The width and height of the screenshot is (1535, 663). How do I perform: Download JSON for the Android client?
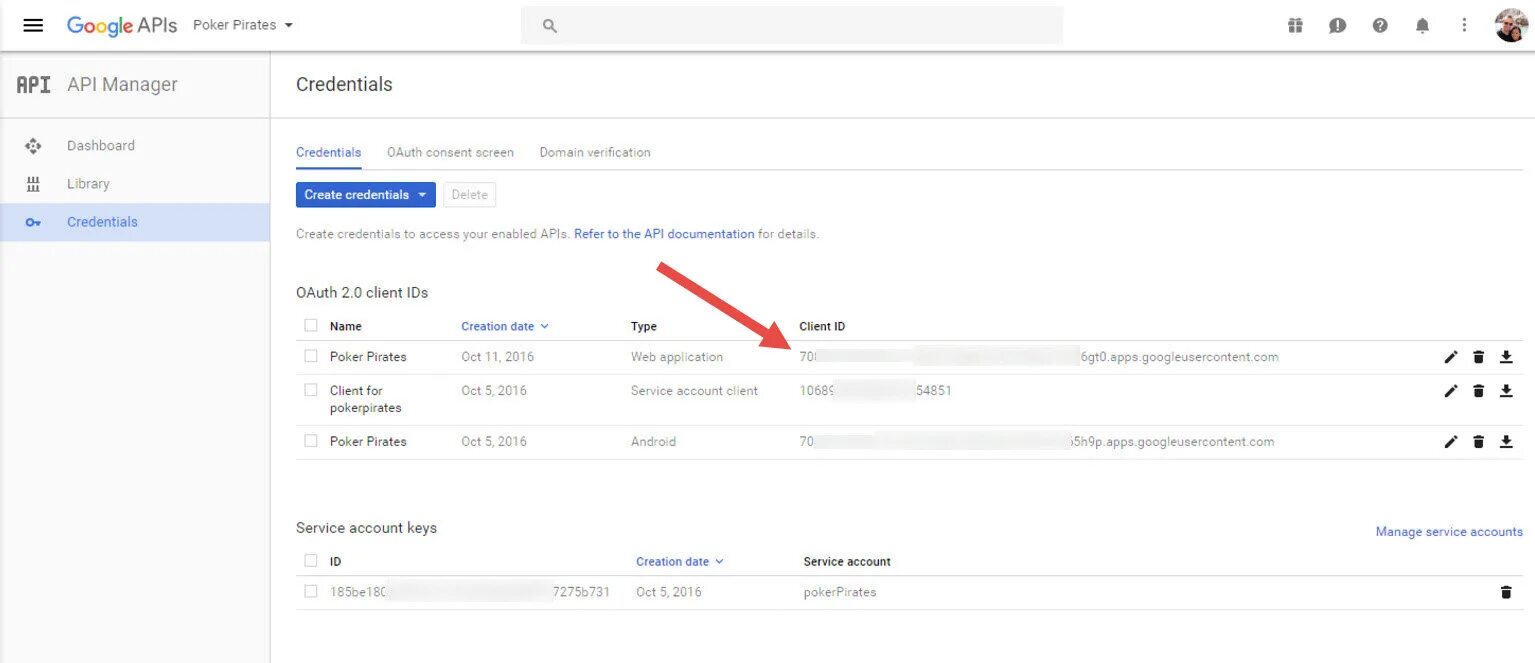coord(1506,442)
